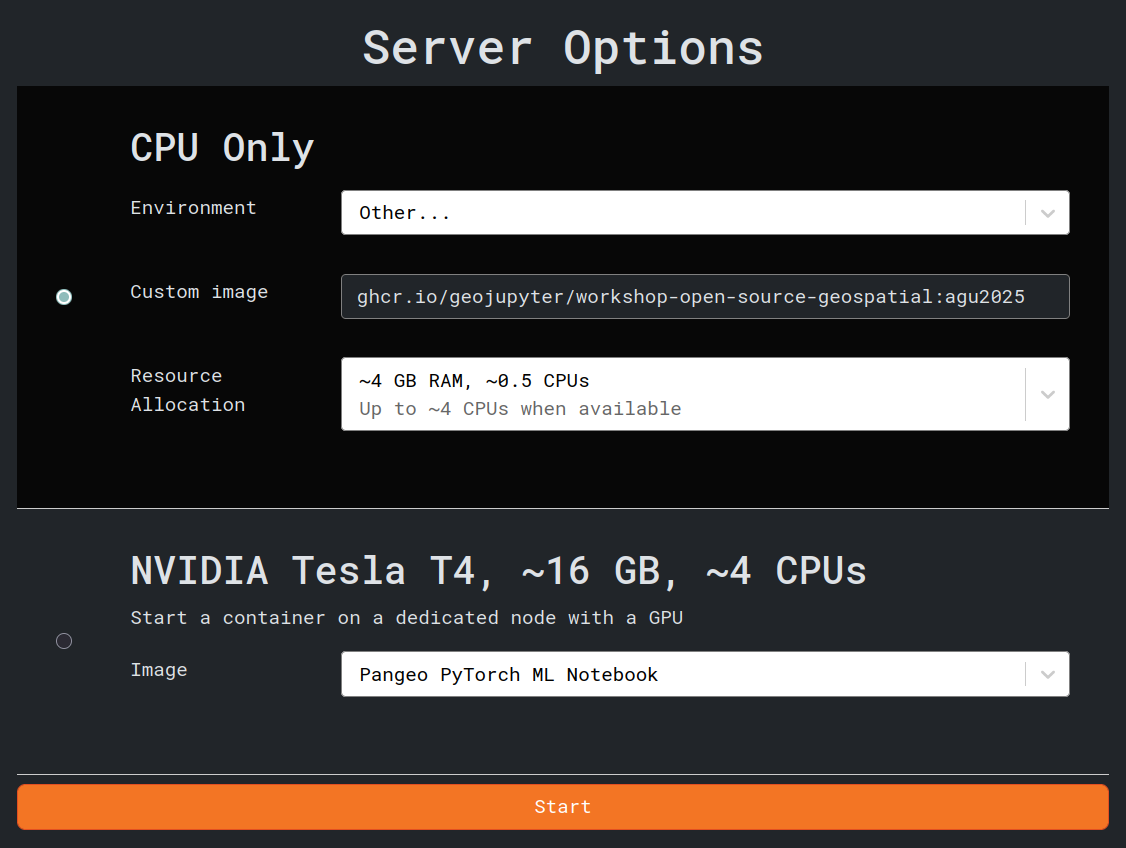The width and height of the screenshot is (1126, 848).
Task: Focus the Custom image text field
Action: [x=704, y=297]
